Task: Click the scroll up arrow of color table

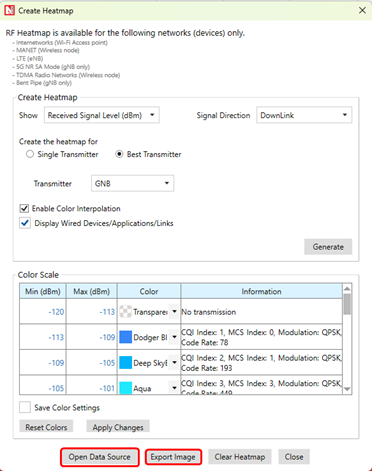Action: [347, 288]
